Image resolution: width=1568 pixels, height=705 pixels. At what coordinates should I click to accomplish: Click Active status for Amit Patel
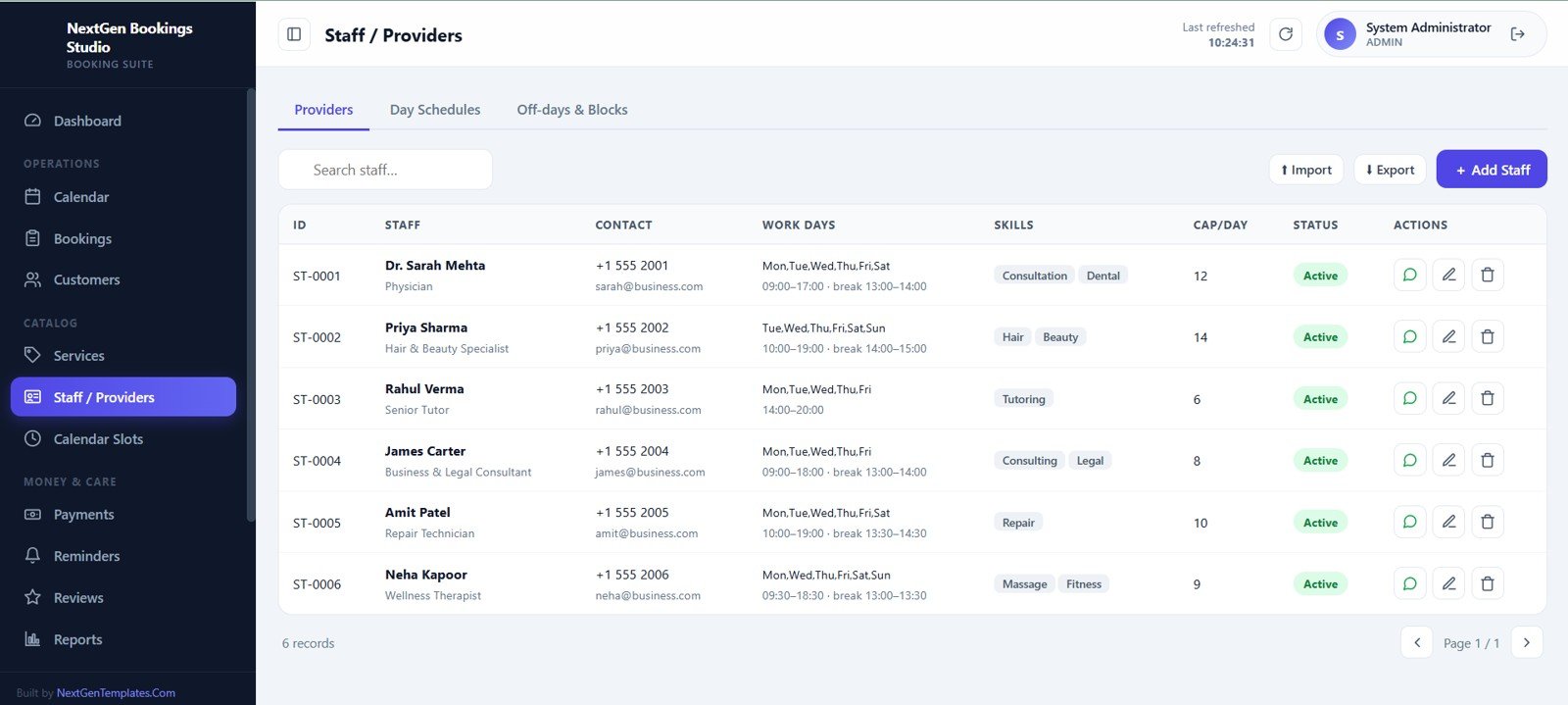coord(1320,523)
